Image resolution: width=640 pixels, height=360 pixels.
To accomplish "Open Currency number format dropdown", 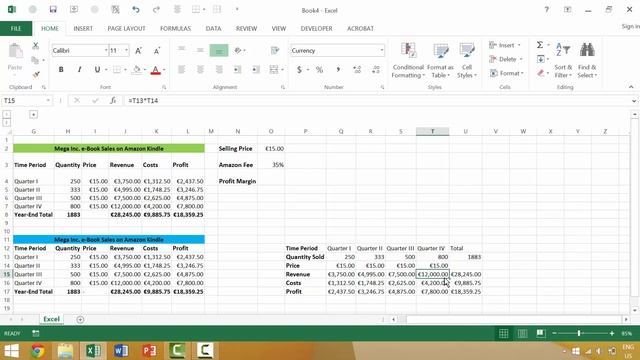I will [382, 51].
